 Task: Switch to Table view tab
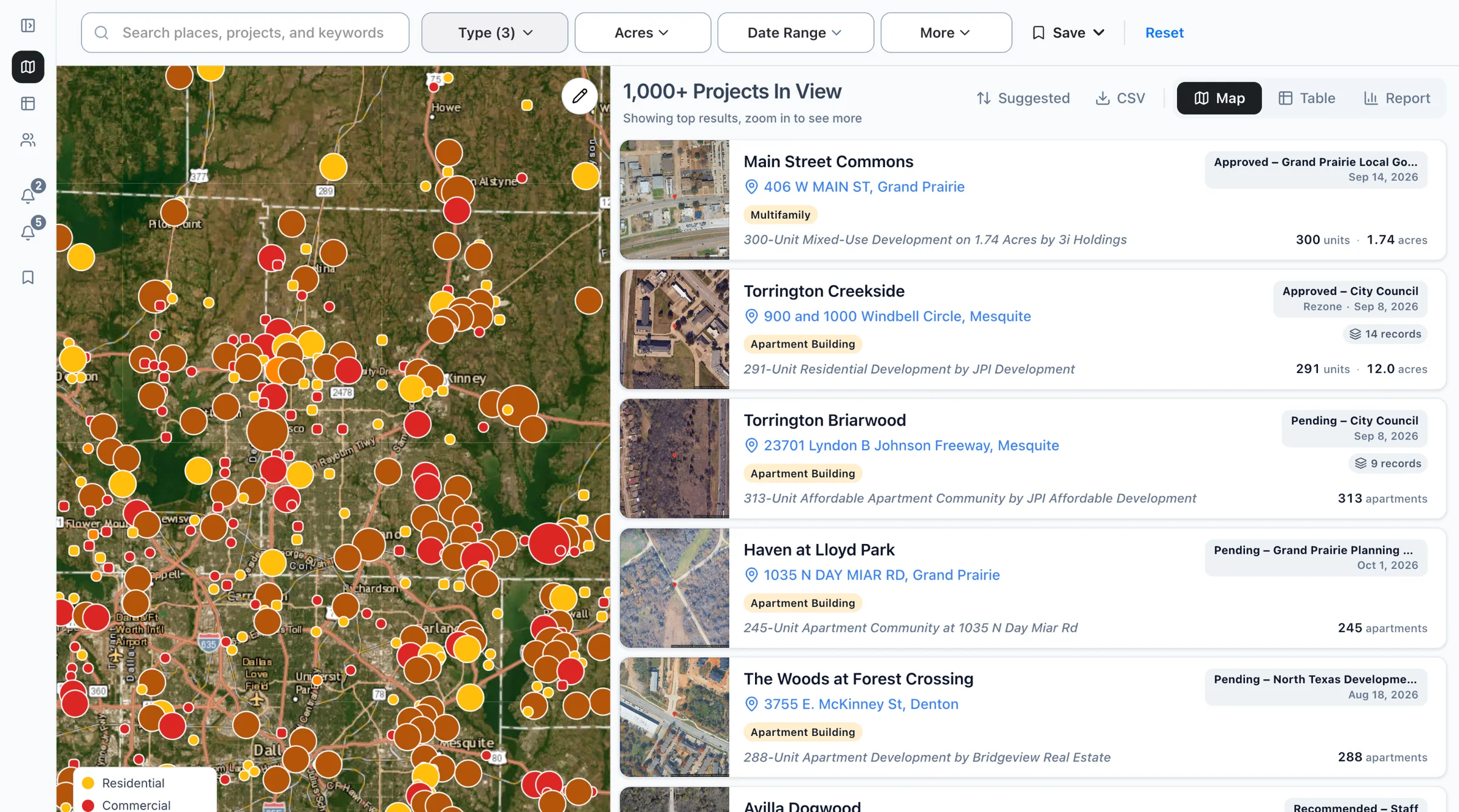pos(1306,98)
